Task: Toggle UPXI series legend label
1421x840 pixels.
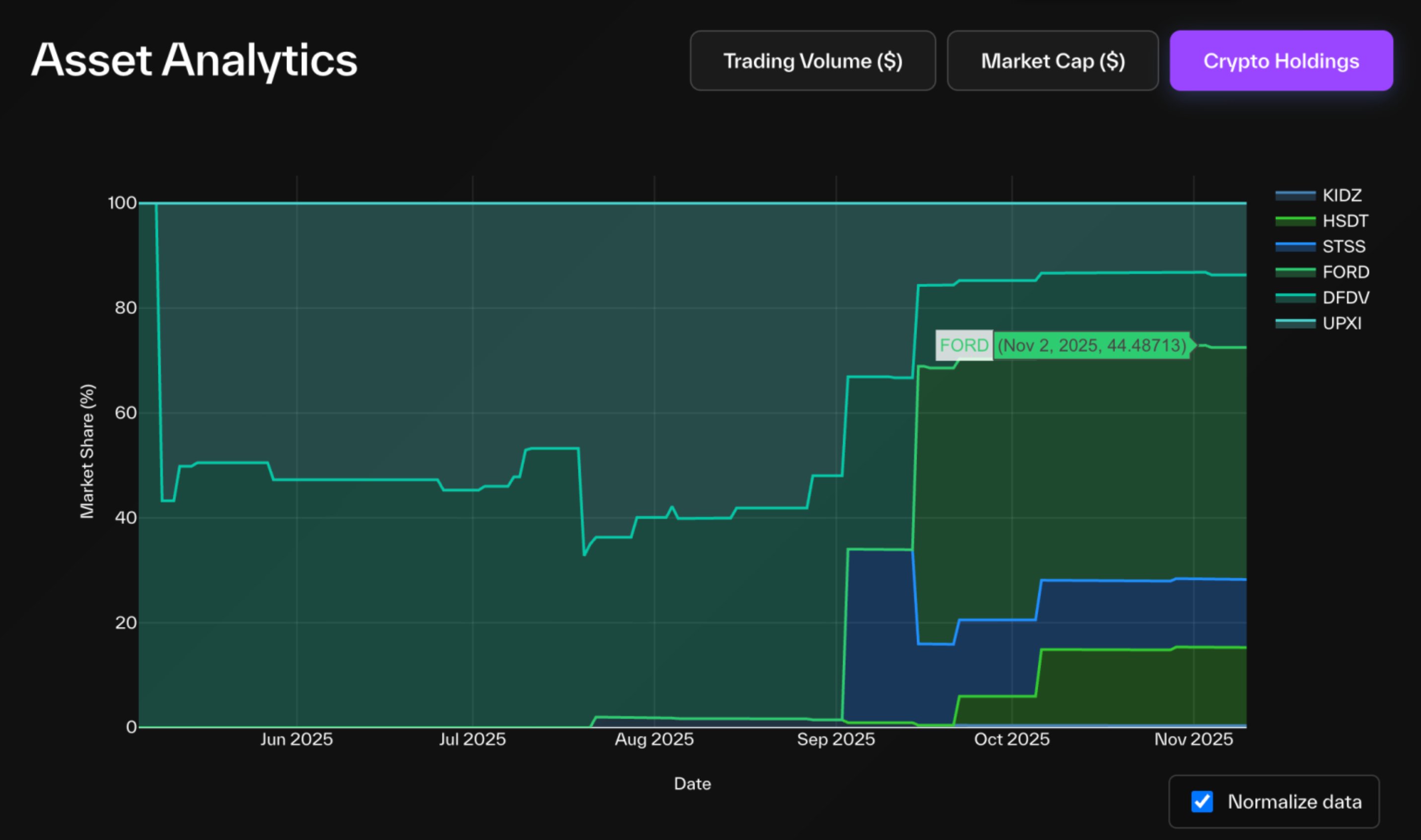Action: click(x=1342, y=323)
